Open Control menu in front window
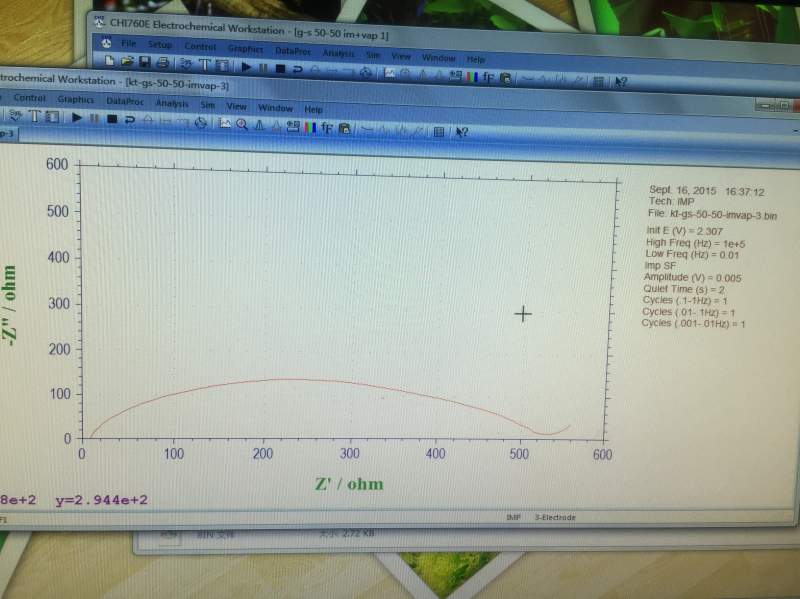The width and height of the screenshot is (800, 599). click(x=30, y=97)
